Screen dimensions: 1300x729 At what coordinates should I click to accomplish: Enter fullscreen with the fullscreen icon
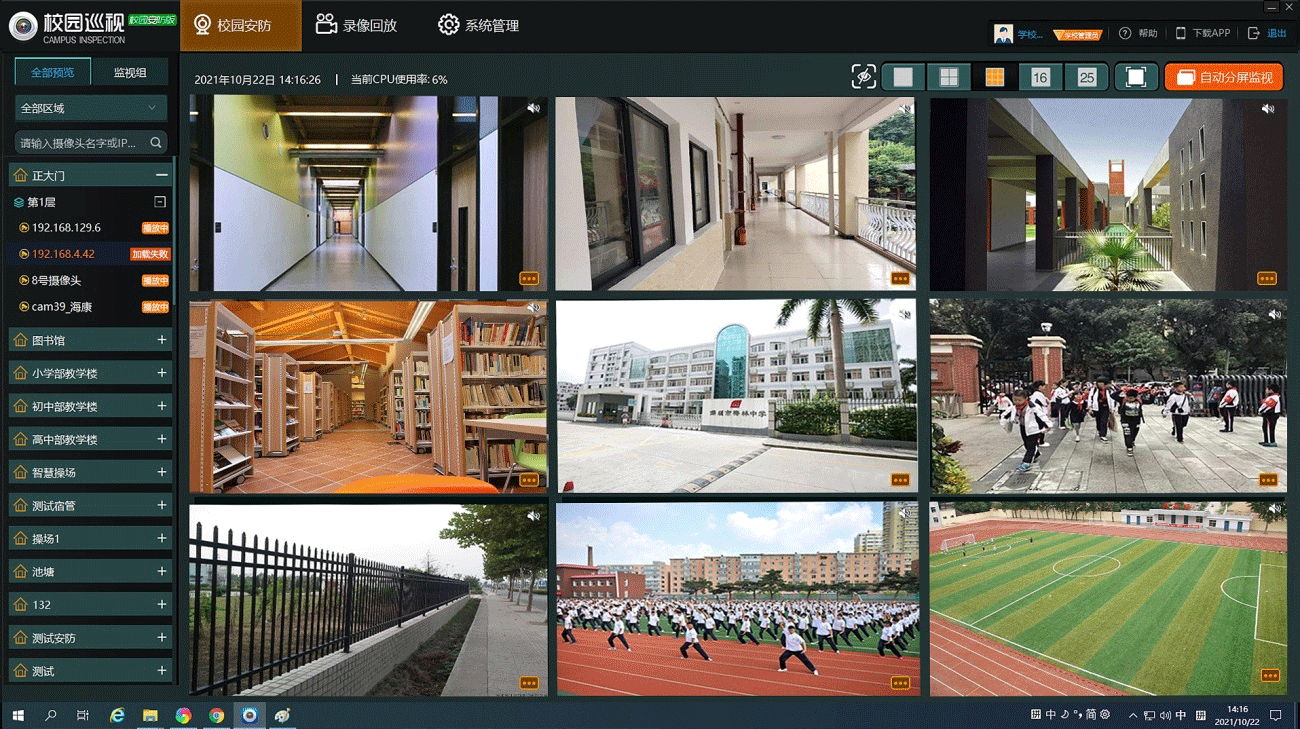[1135, 77]
